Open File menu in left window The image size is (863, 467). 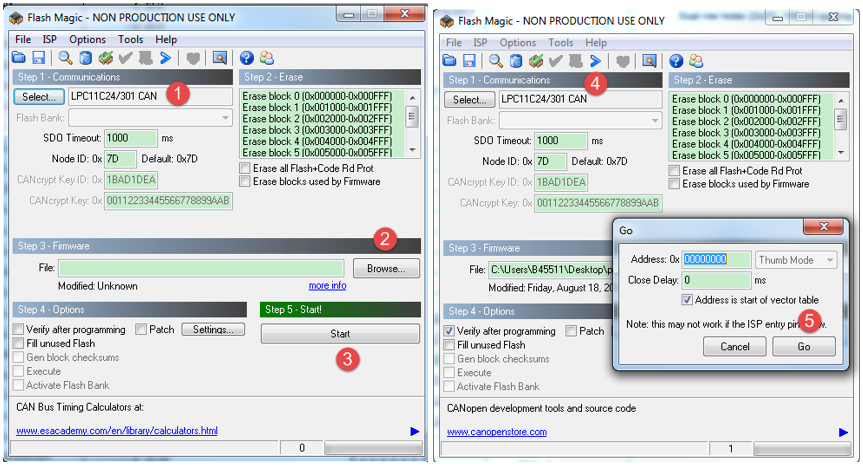pos(23,39)
